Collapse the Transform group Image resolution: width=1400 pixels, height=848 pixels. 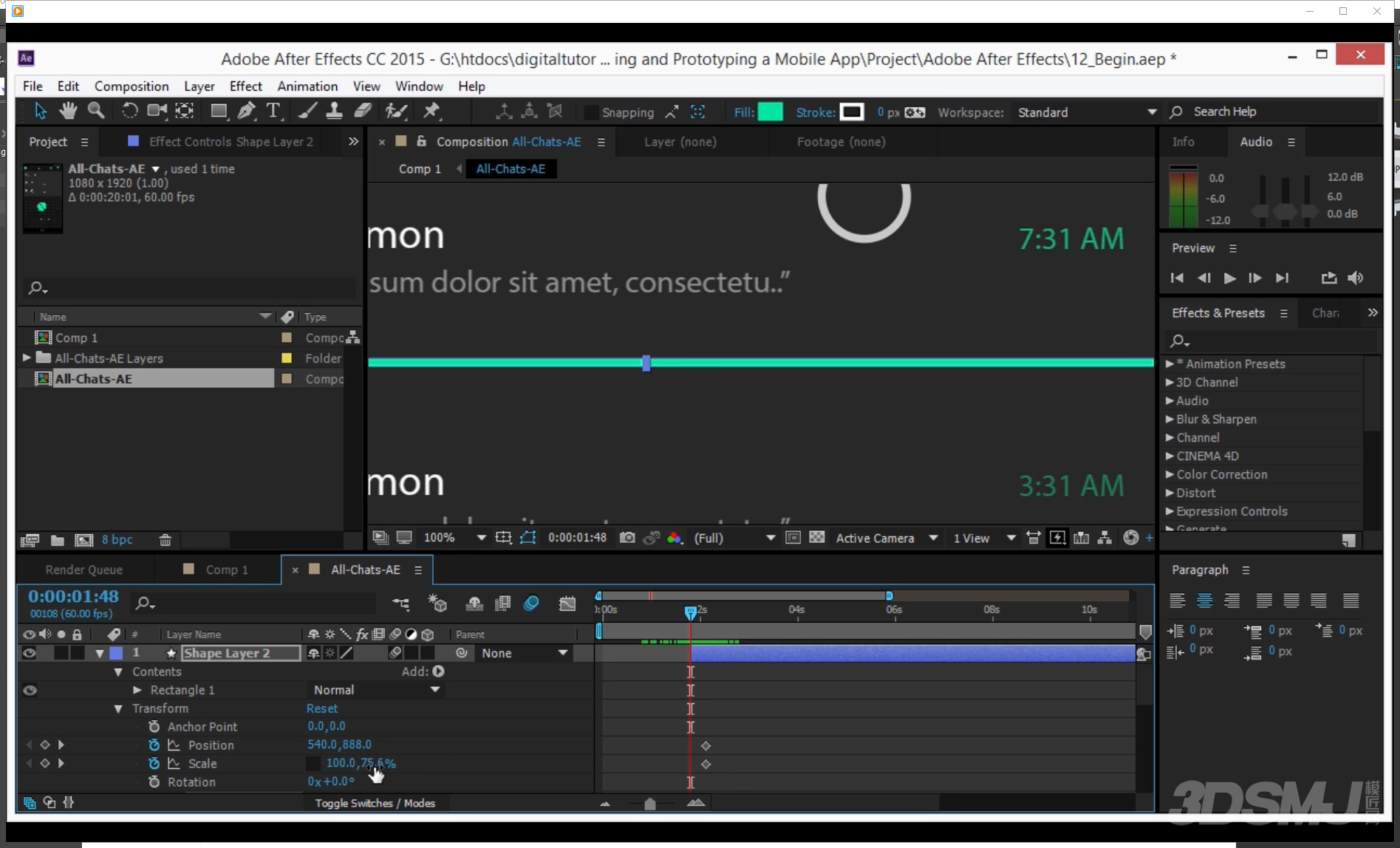[118, 708]
